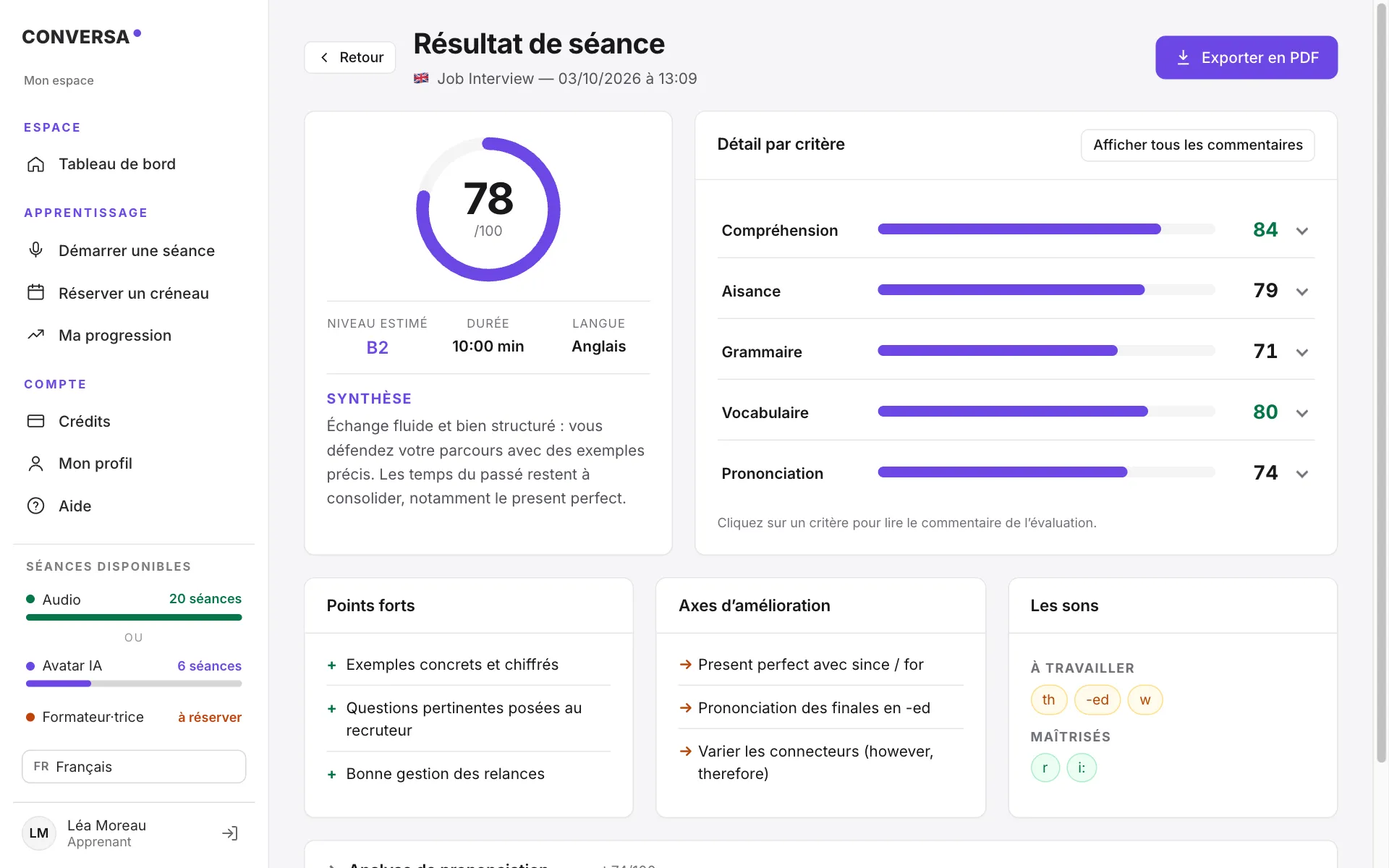The width and height of the screenshot is (1389, 868).
Task: Click the Grammaire progress bar
Action: pyautogui.click(x=1046, y=351)
